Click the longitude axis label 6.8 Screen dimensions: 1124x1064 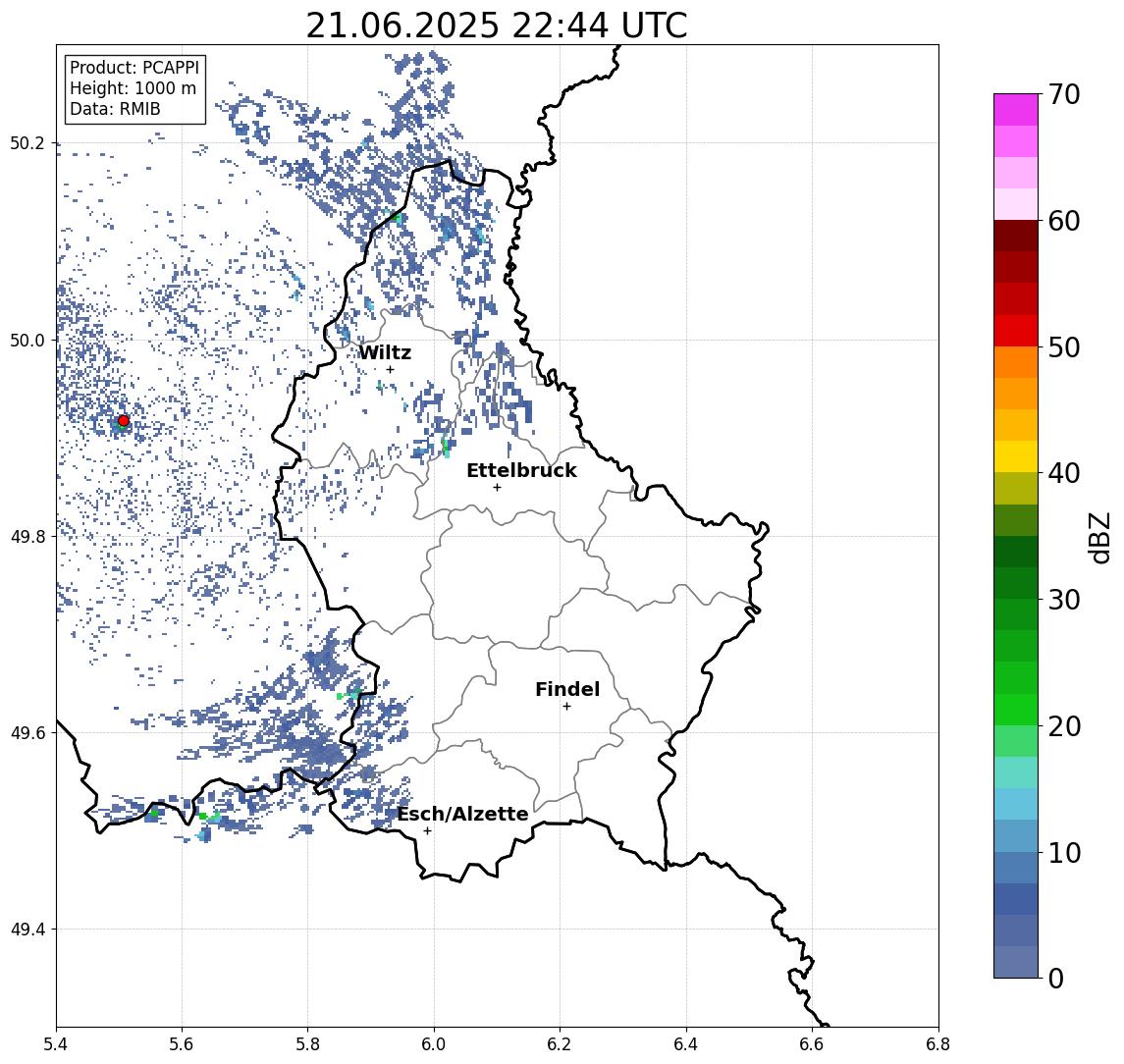(x=938, y=1044)
